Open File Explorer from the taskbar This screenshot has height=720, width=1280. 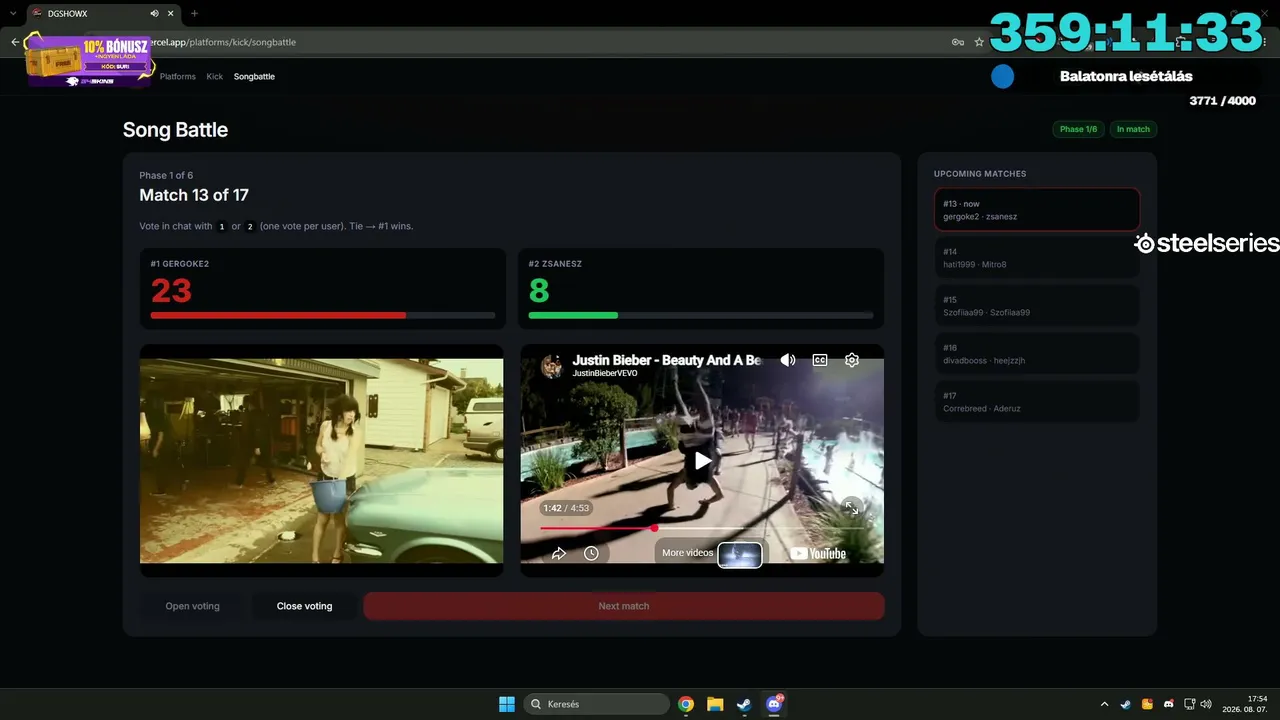tap(715, 704)
